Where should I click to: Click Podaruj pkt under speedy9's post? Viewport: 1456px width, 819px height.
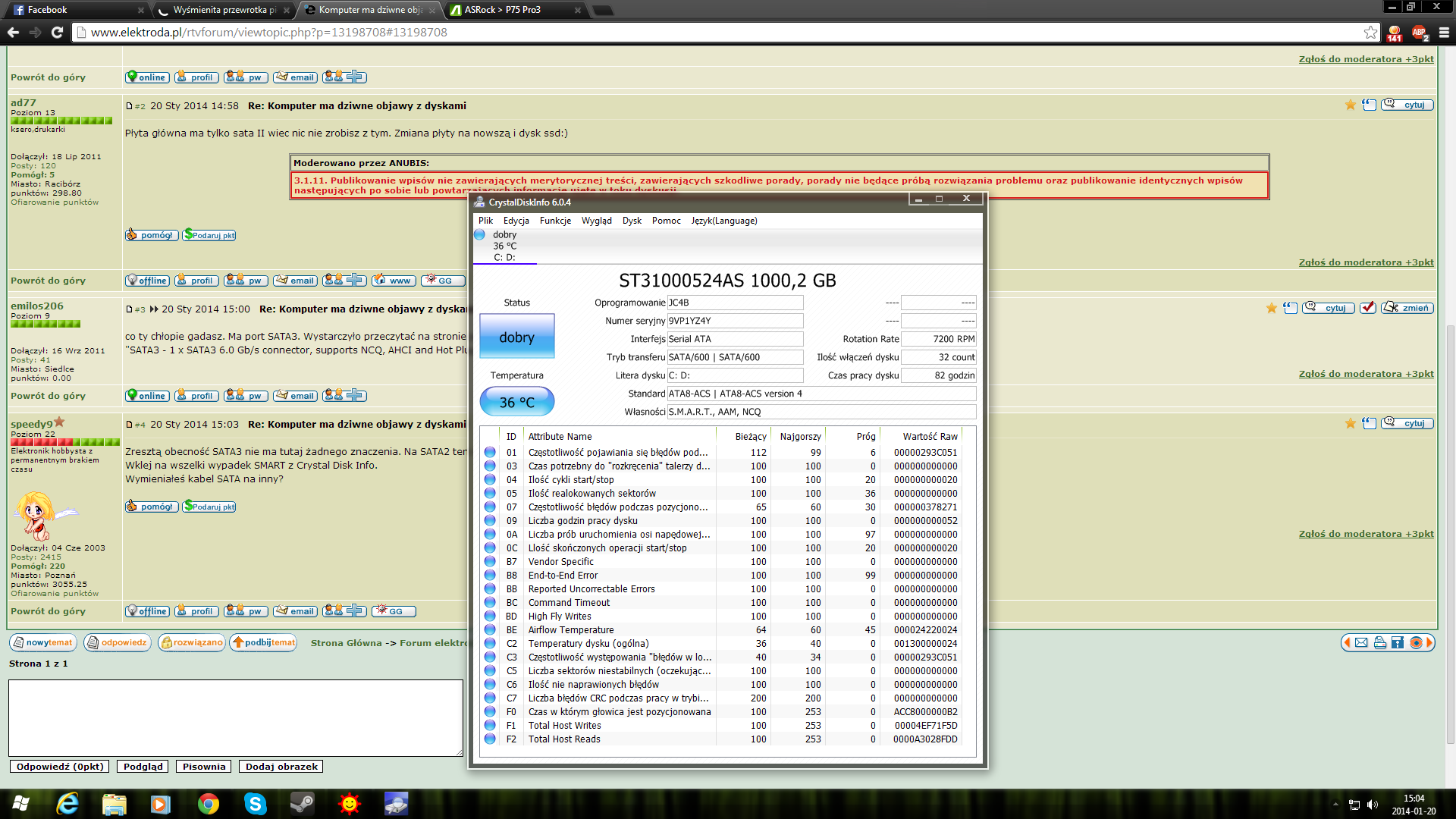coord(209,507)
